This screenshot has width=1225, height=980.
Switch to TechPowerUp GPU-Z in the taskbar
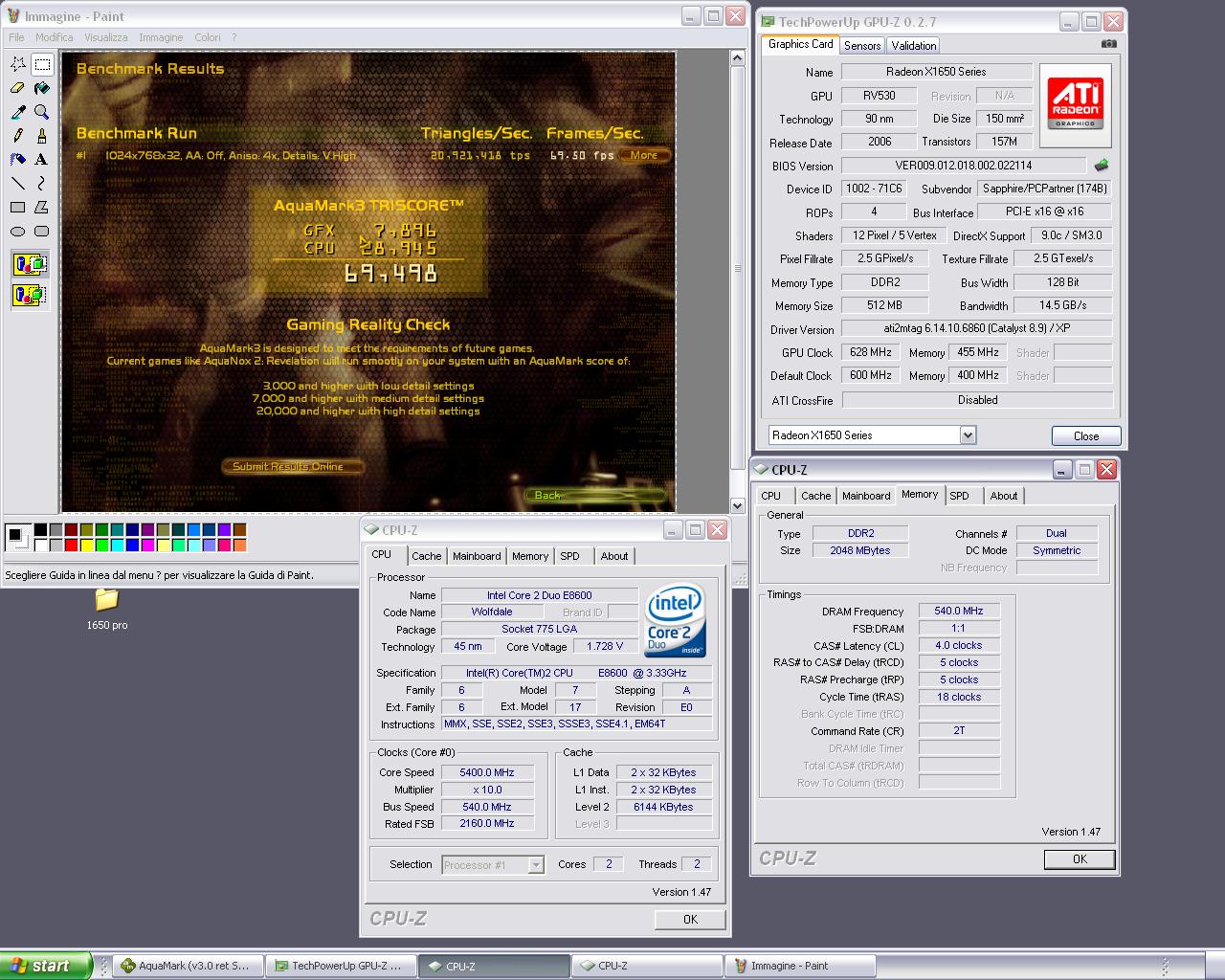tap(343, 967)
